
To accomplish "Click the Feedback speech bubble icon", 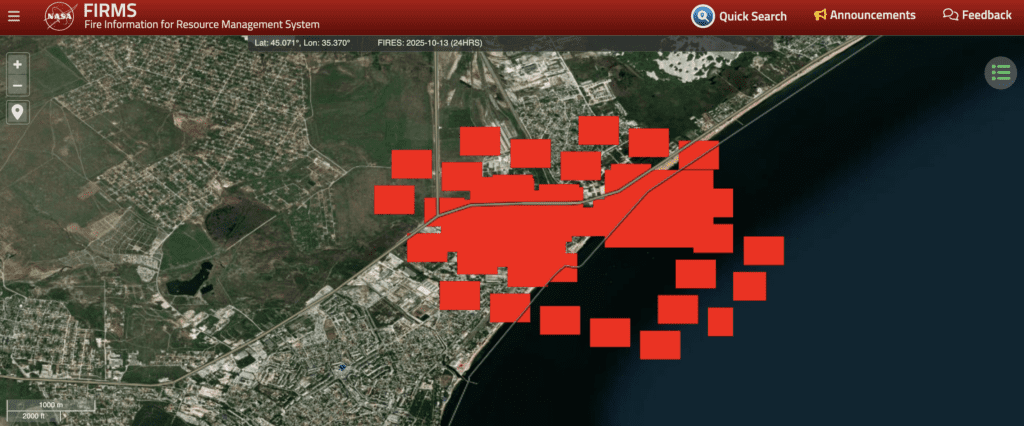I will 950,15.
